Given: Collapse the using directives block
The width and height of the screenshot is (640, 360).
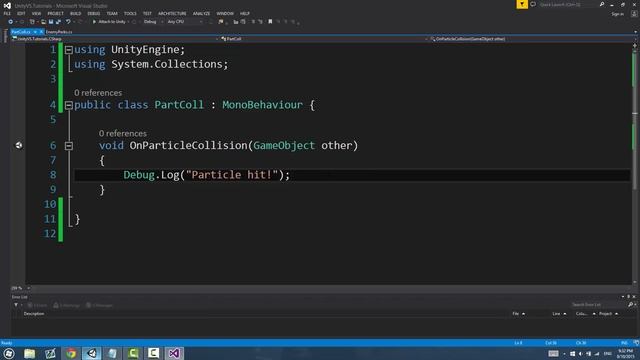Looking at the screenshot, I should [69, 50].
